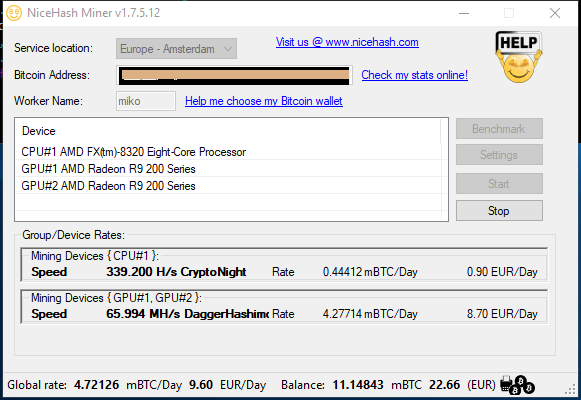
Task: Close the NiceHash Miner window
Action: (555, 13)
